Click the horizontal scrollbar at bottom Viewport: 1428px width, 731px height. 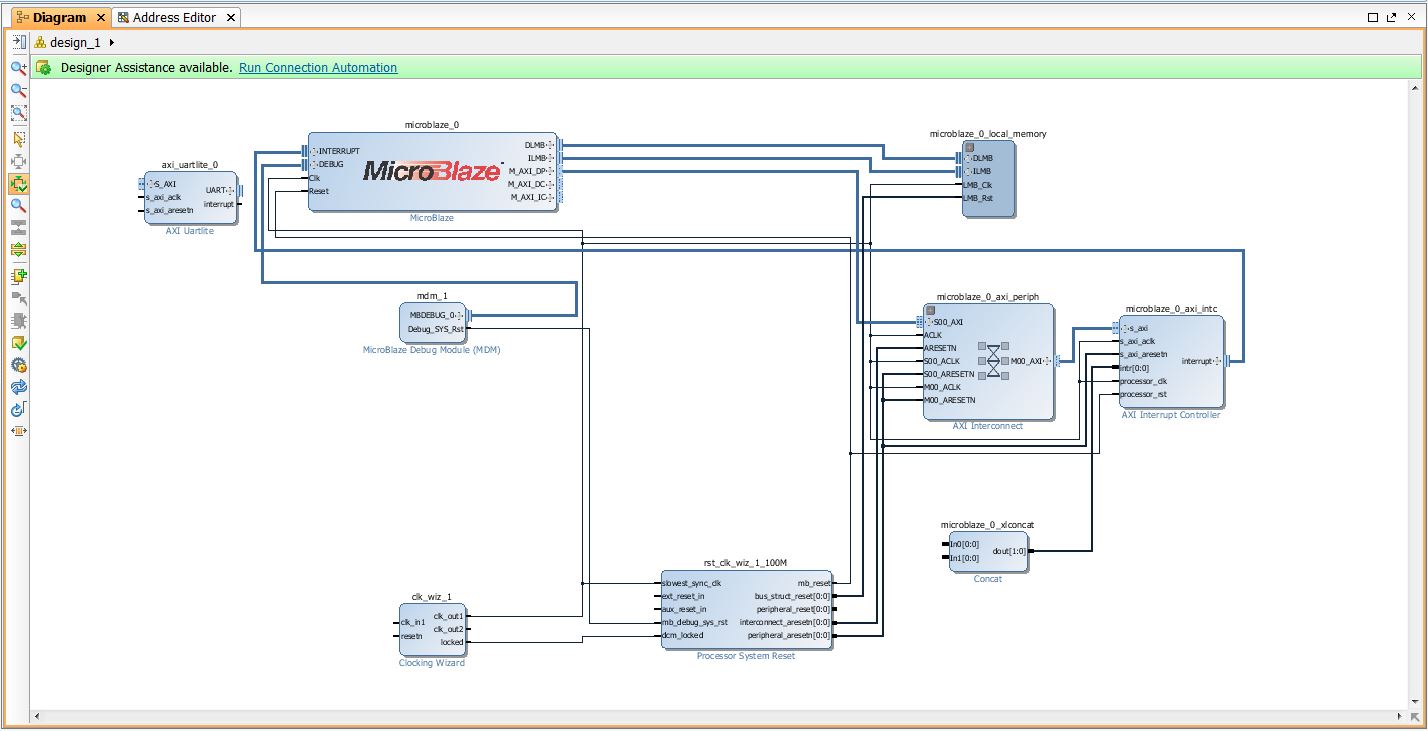click(x=718, y=717)
